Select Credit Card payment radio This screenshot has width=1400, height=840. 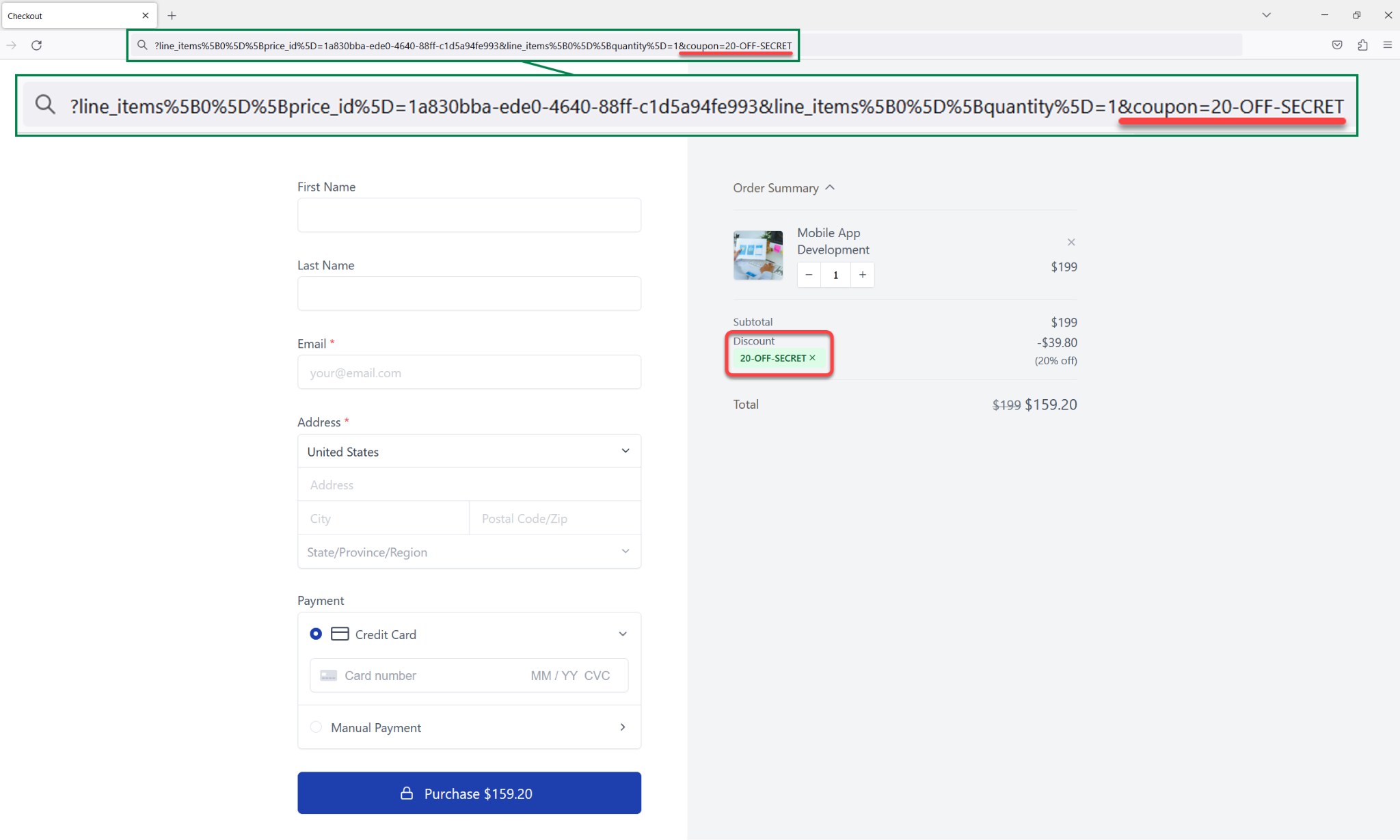click(316, 634)
